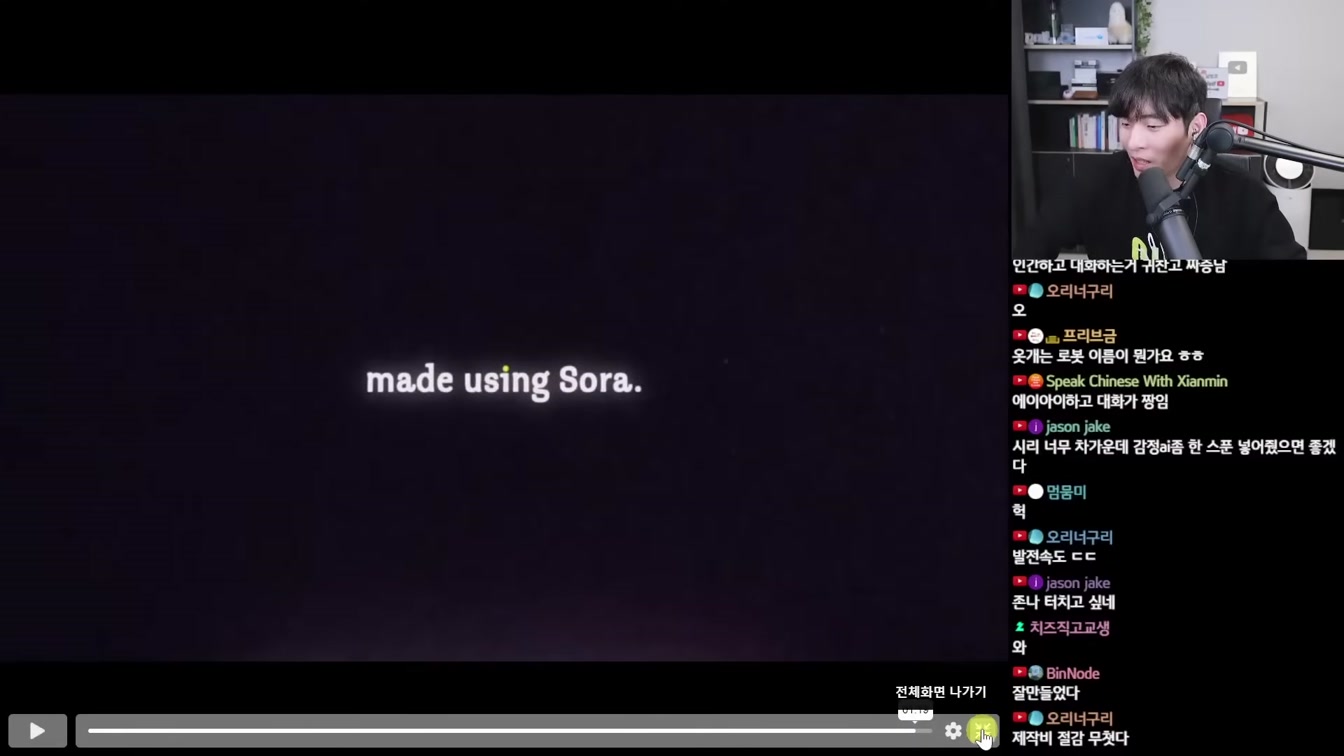This screenshot has width=1344, height=756.
Task: Click the play button in the video player
Action: pos(37,731)
